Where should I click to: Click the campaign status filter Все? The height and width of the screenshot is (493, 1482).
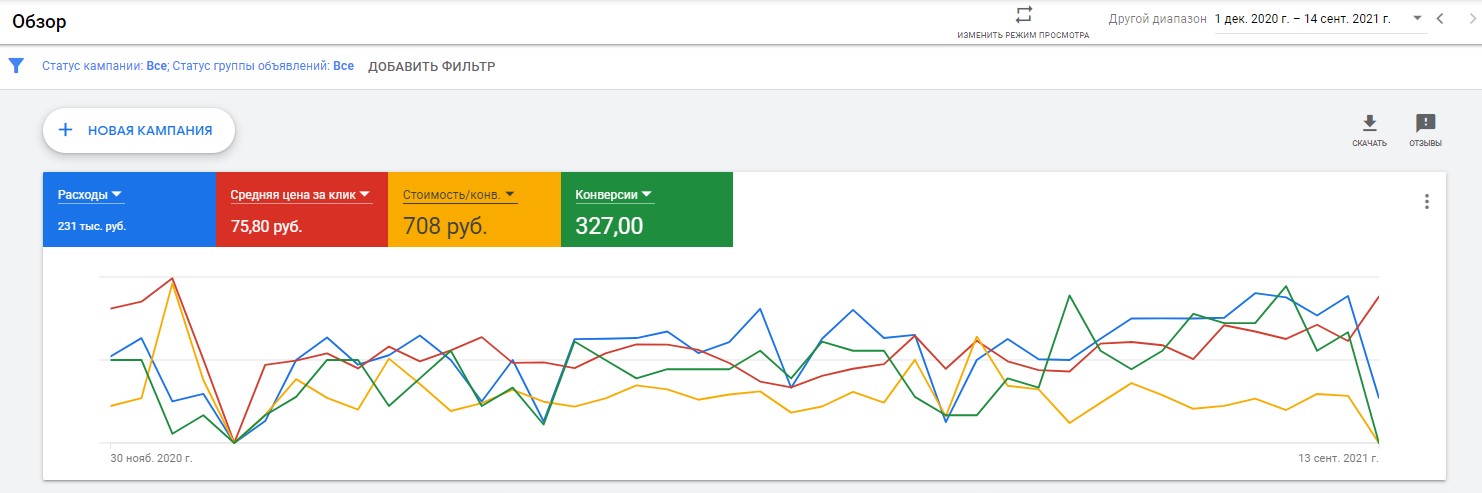pos(156,67)
